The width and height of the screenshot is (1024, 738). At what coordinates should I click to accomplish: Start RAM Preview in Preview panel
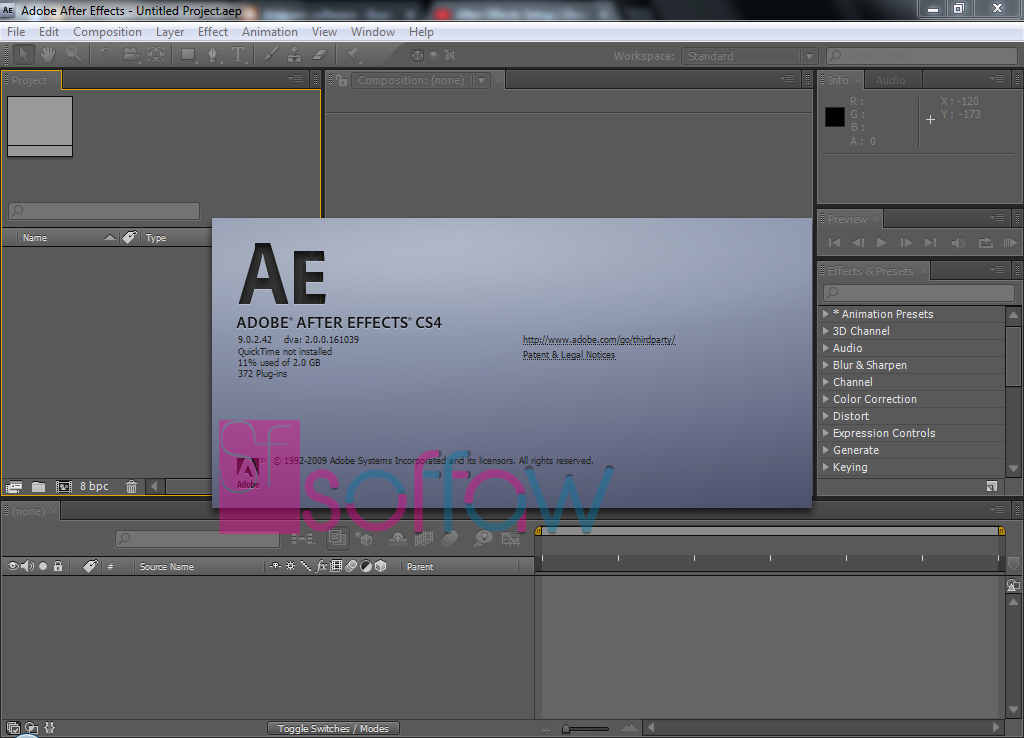click(1010, 243)
